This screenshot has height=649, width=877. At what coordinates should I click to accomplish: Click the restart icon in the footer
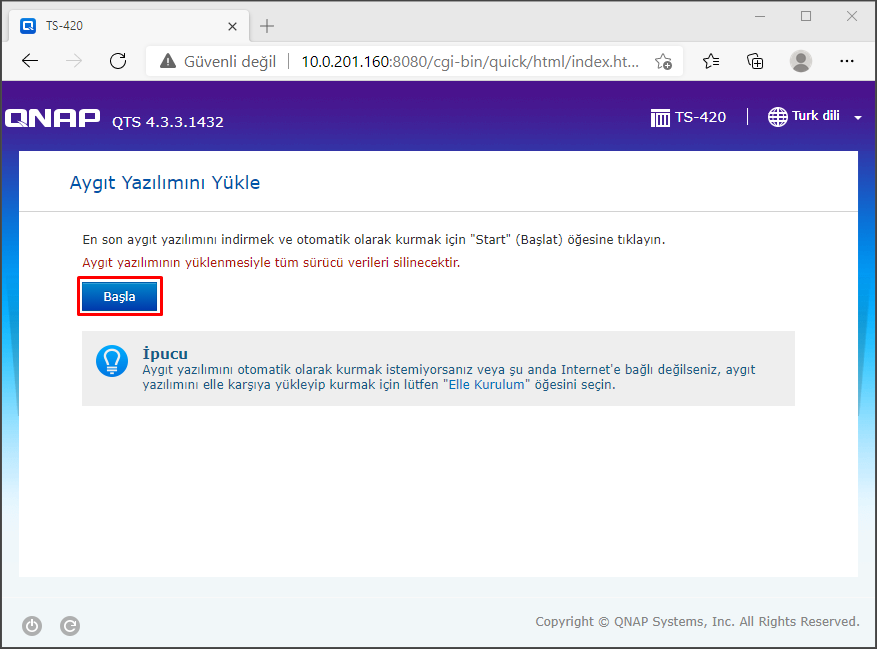(70, 626)
